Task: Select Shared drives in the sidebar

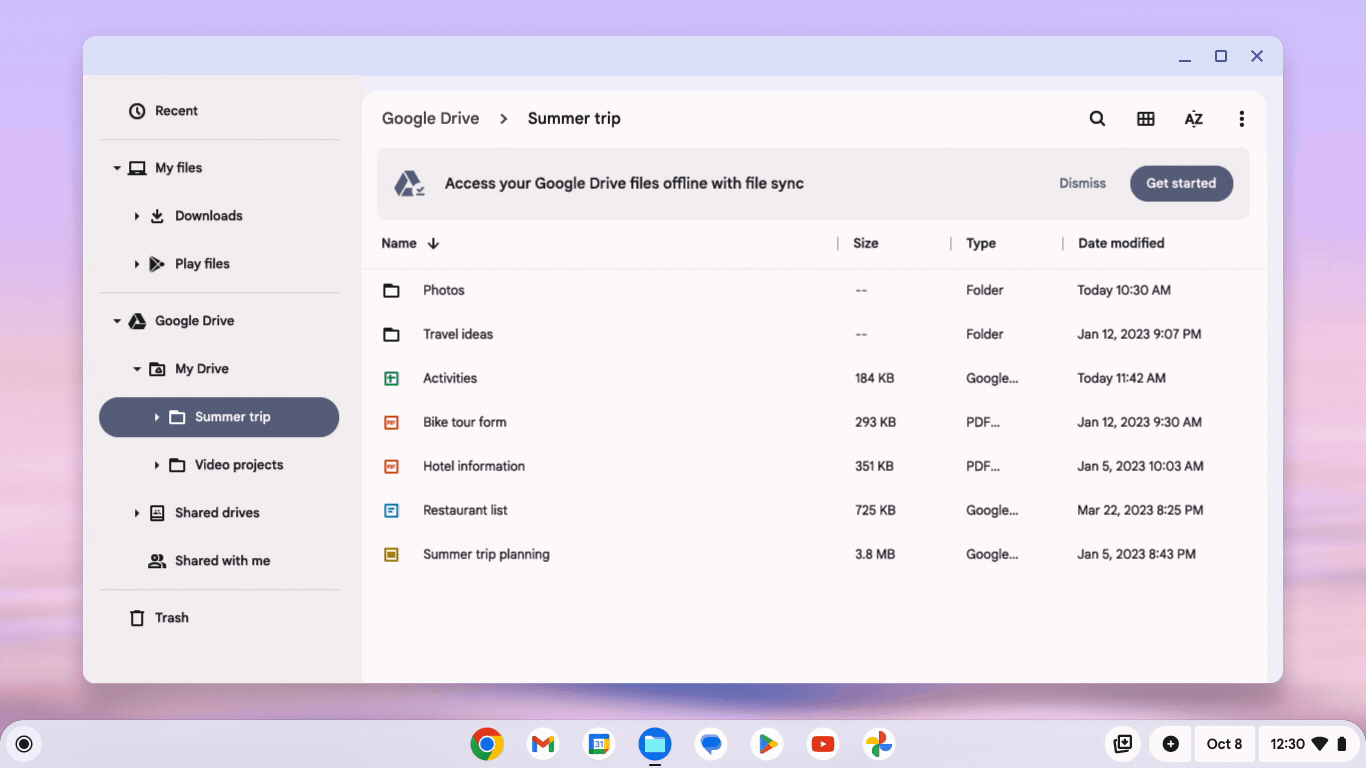Action: coord(217,512)
